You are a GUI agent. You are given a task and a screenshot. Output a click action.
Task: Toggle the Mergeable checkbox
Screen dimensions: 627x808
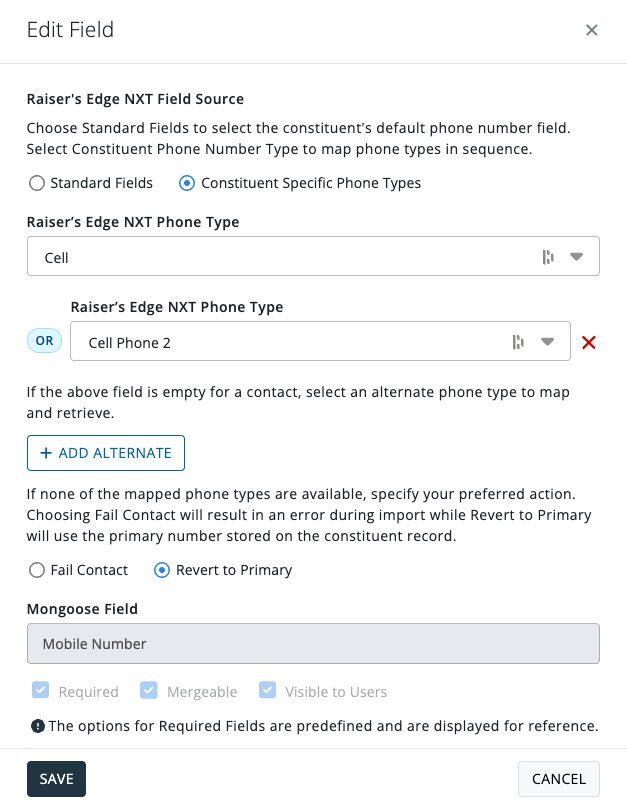pos(149,690)
